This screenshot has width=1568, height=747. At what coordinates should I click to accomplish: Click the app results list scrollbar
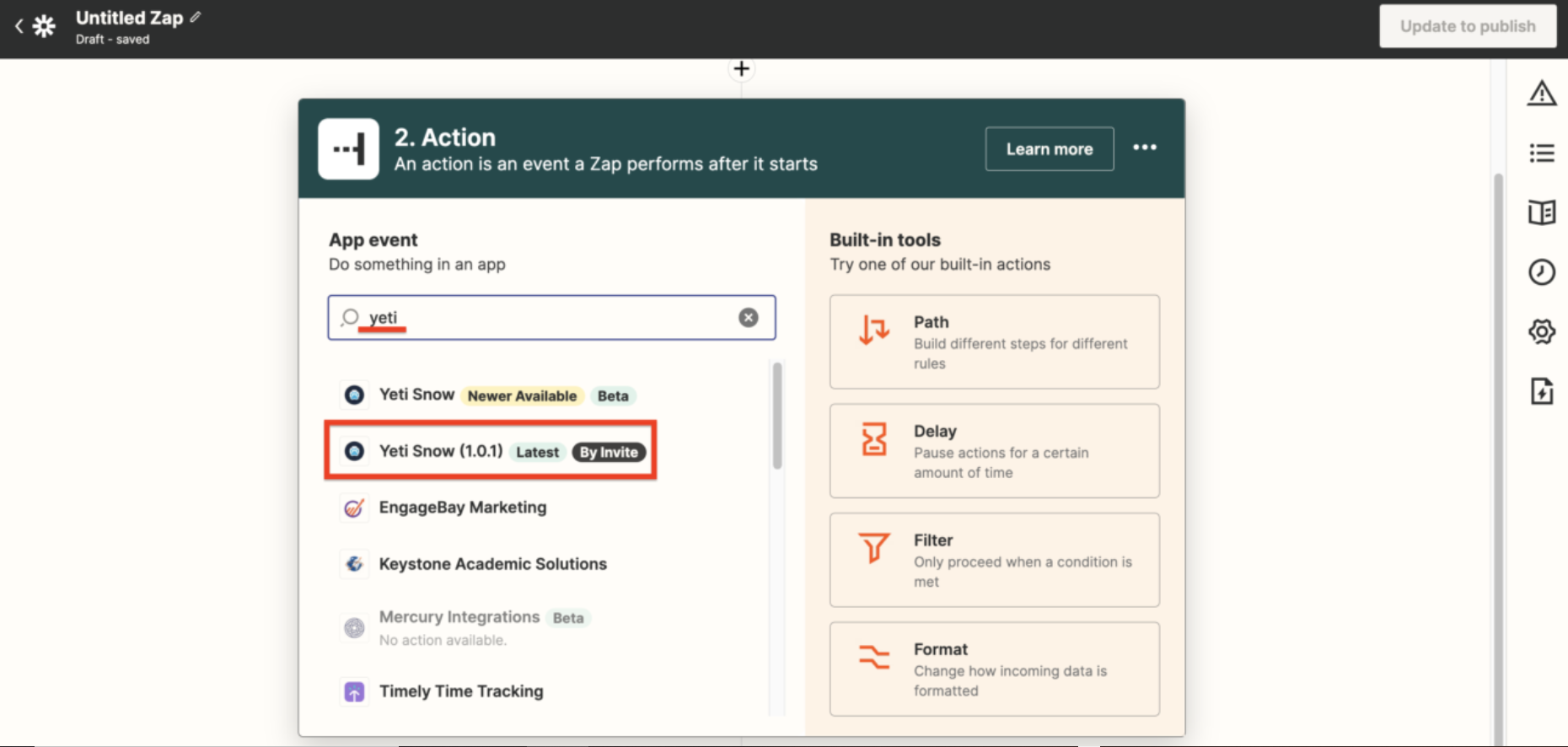(x=777, y=415)
